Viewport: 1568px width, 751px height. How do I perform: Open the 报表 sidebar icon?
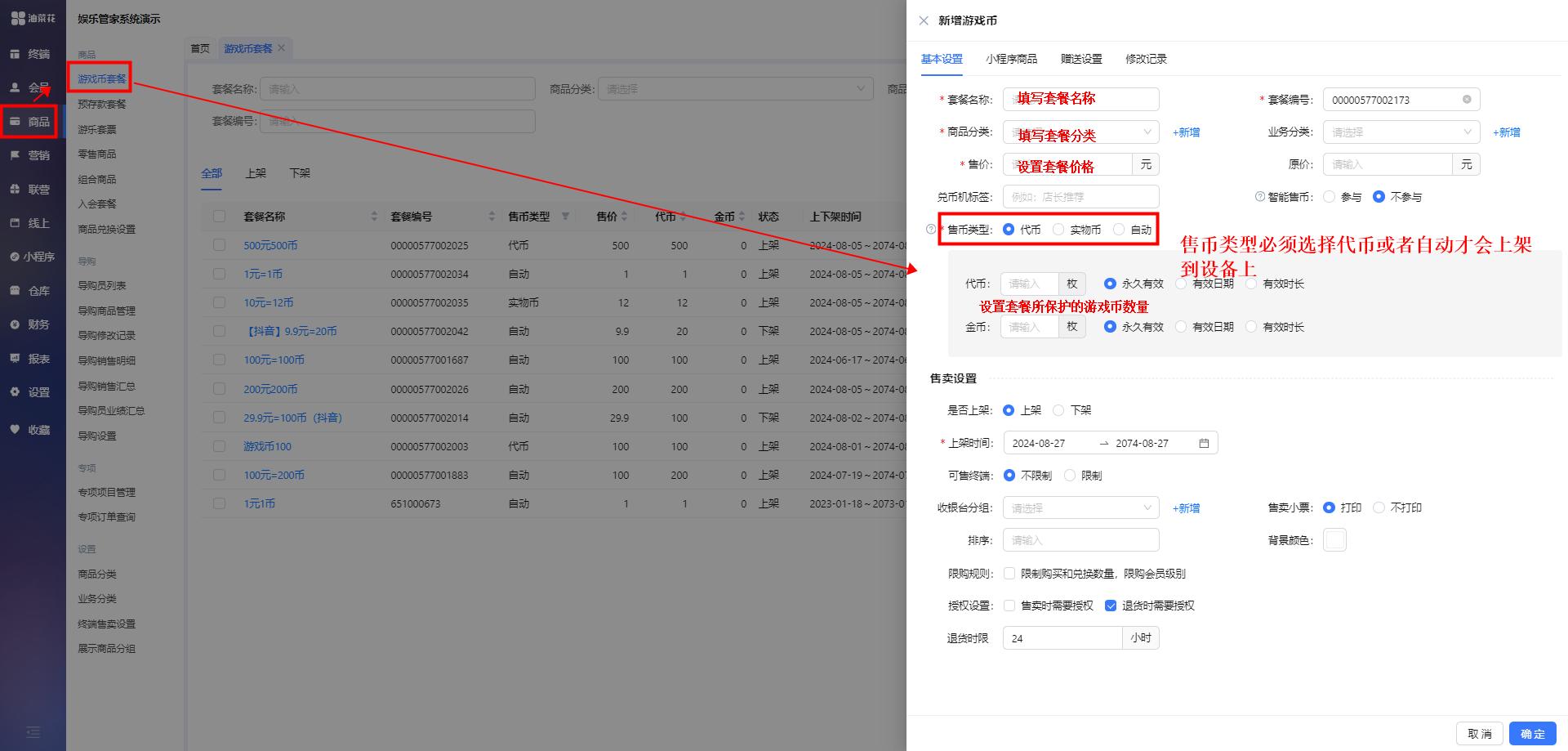(x=15, y=359)
